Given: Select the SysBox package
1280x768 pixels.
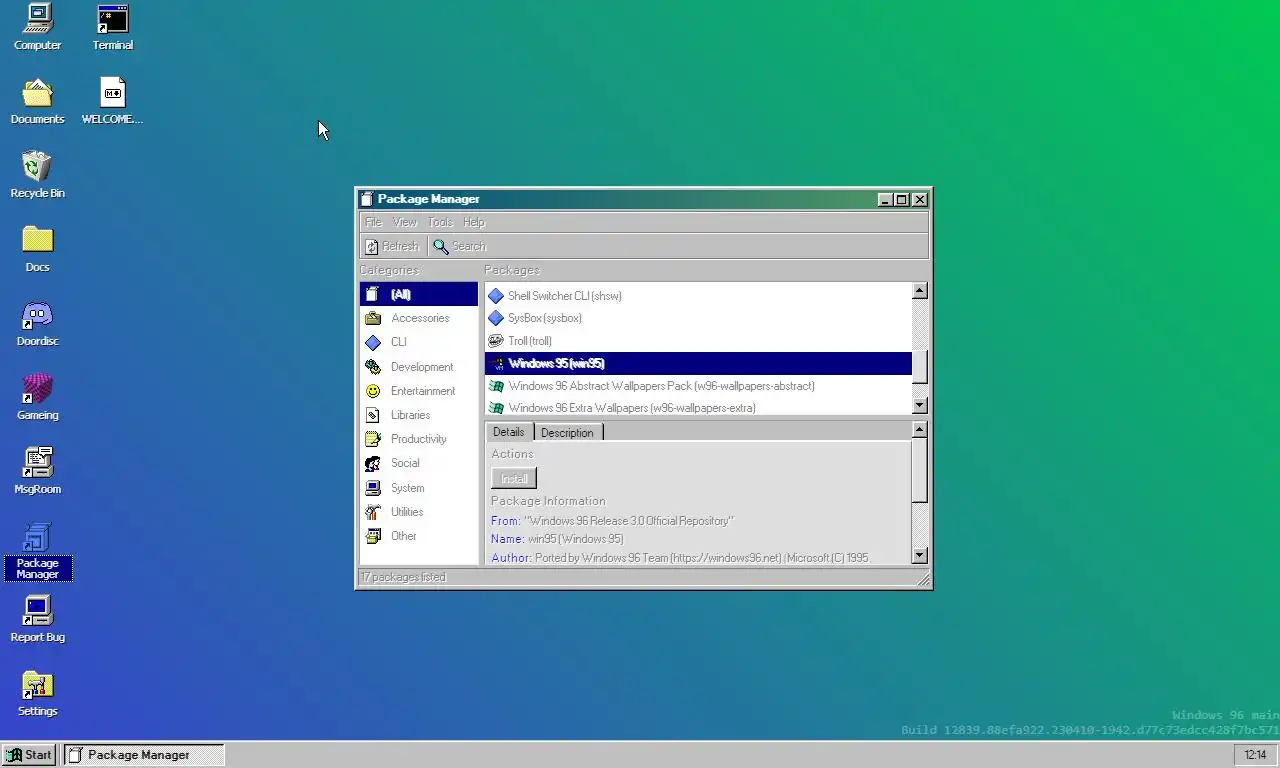Looking at the screenshot, I should 698,318.
